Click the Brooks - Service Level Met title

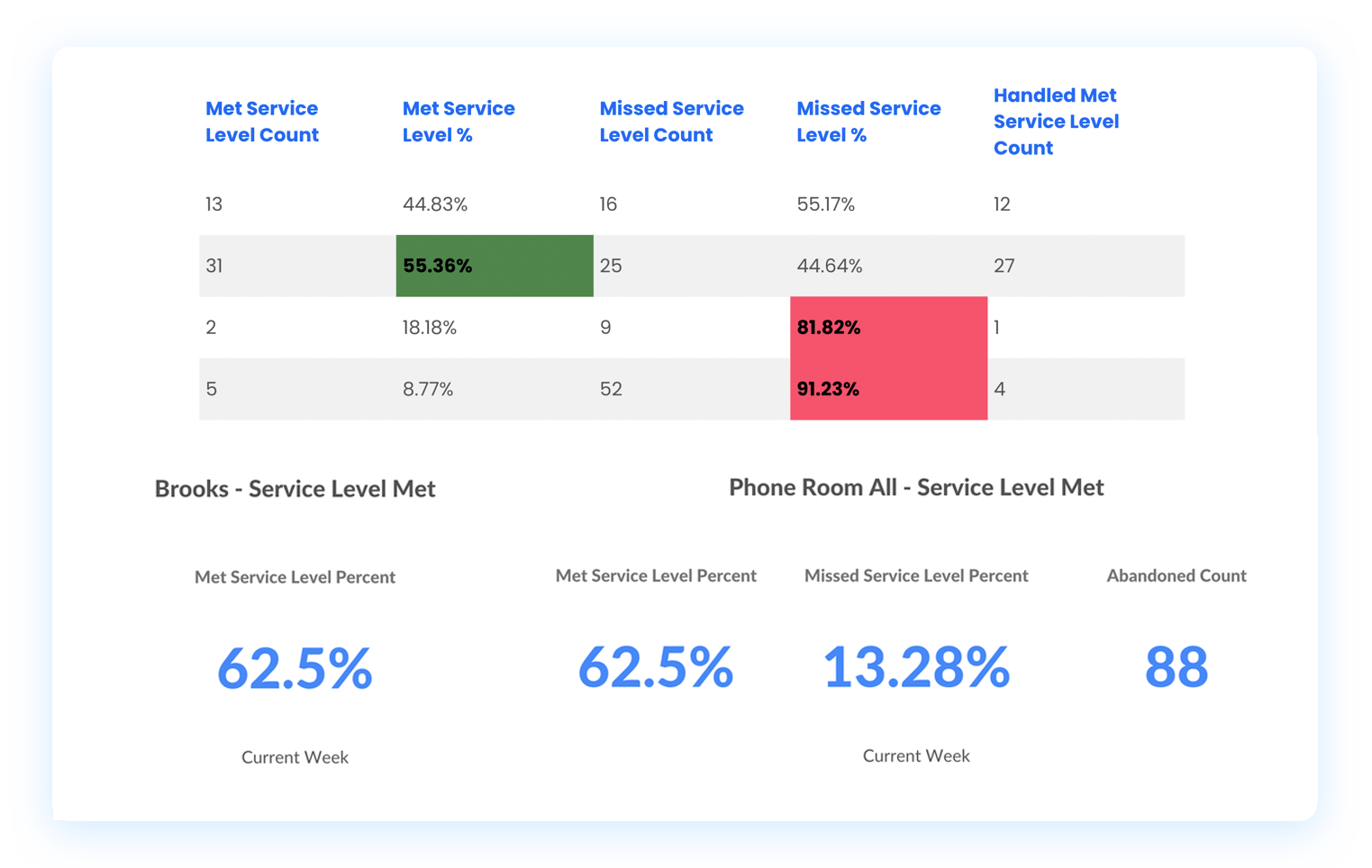click(x=295, y=489)
